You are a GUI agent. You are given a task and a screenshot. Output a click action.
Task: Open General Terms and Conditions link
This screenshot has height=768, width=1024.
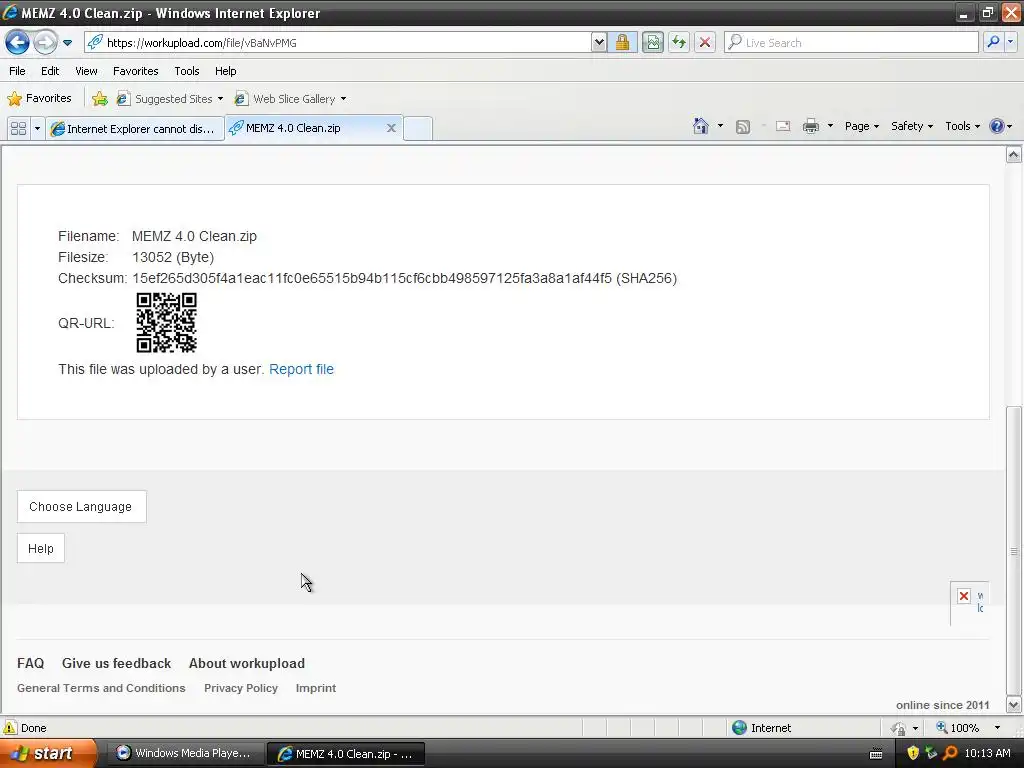point(101,688)
